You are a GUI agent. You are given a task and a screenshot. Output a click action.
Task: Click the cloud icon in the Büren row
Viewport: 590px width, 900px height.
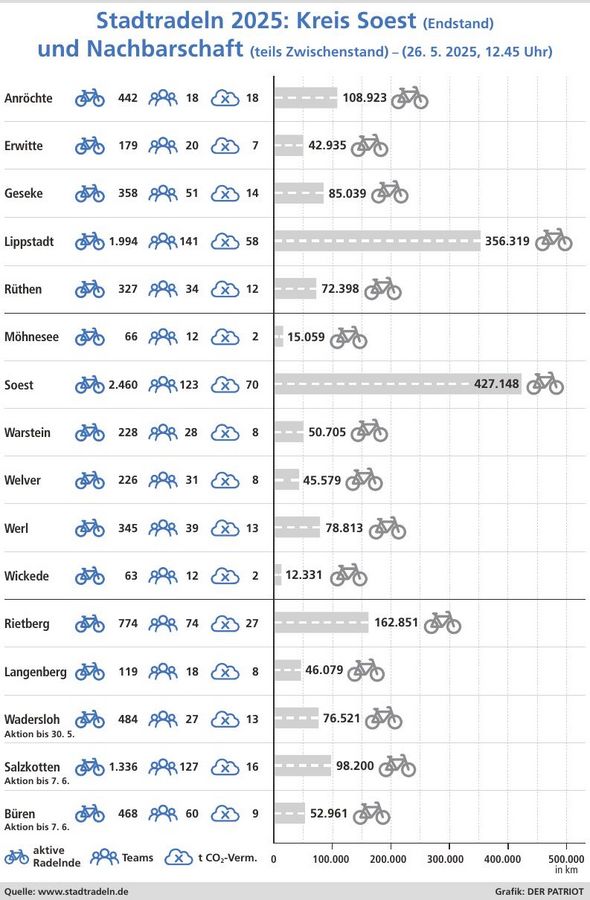point(225,814)
